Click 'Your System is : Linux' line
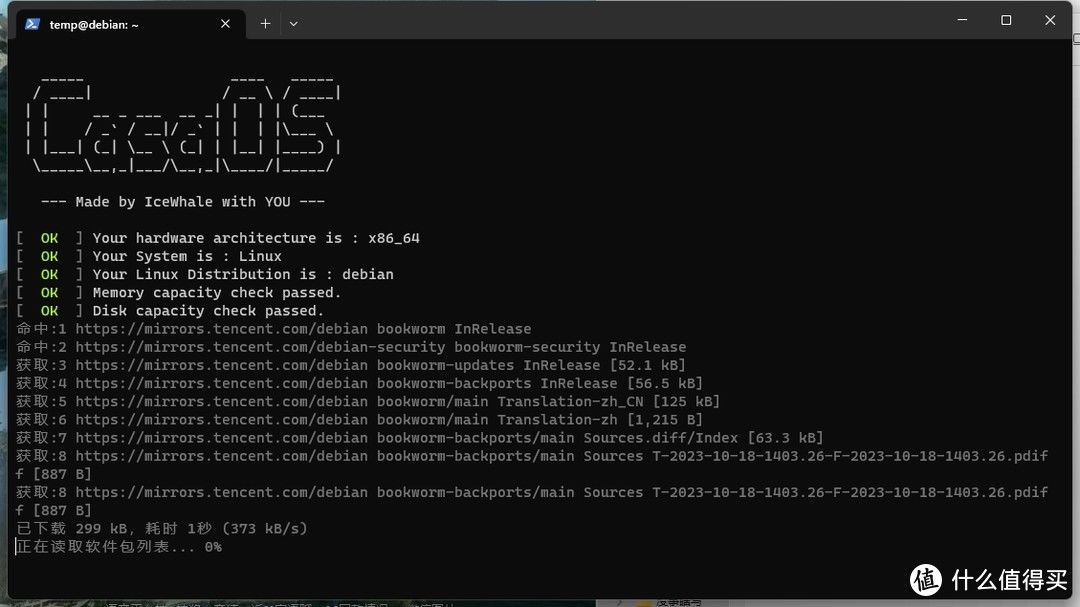Image resolution: width=1080 pixels, height=607 pixels. pos(149,256)
